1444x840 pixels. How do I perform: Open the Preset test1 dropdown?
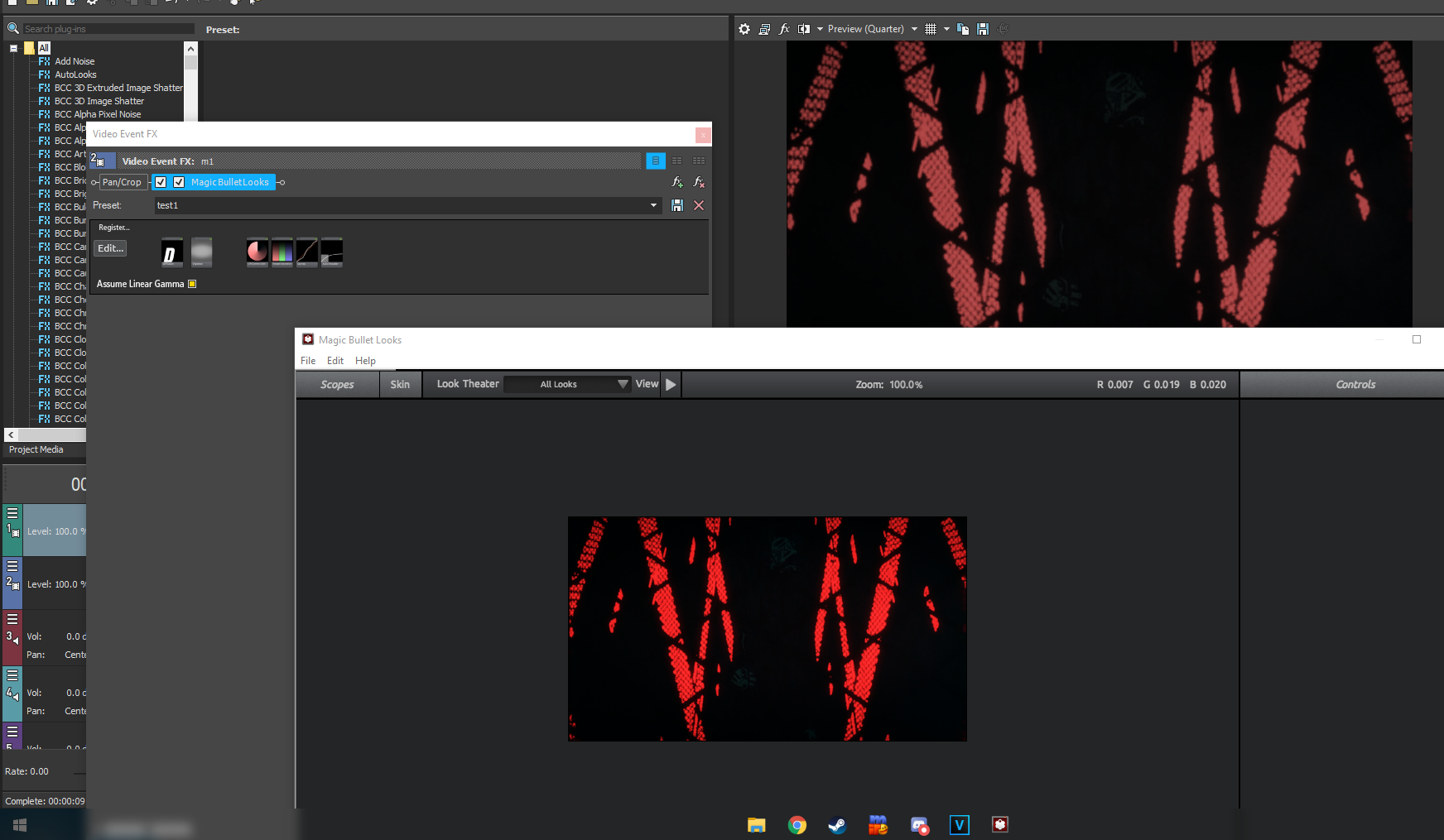[653, 205]
